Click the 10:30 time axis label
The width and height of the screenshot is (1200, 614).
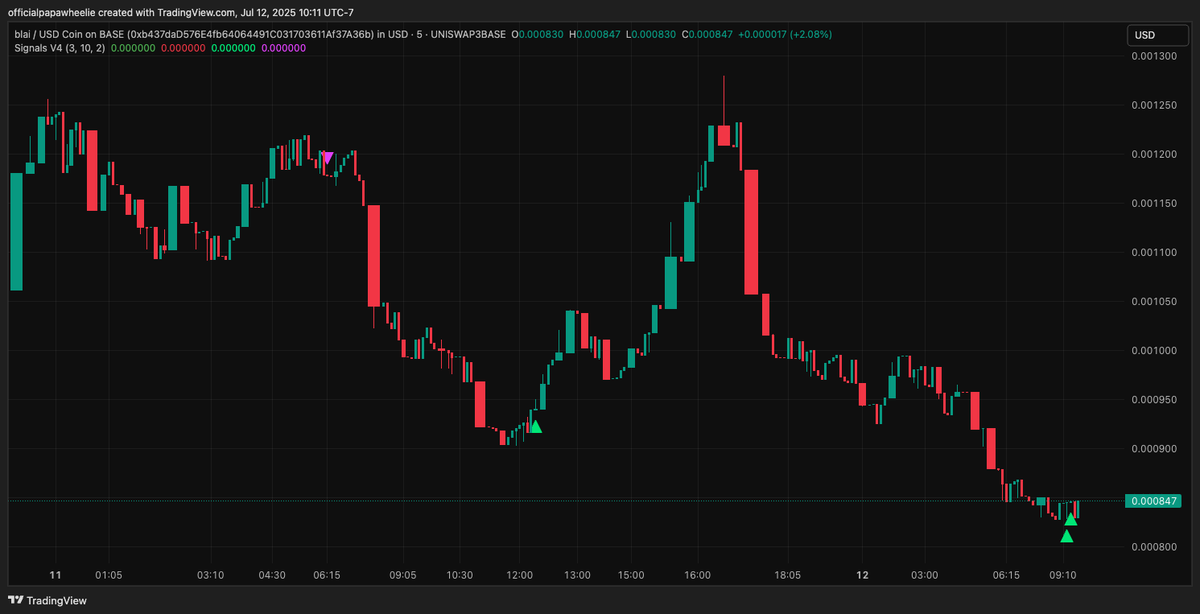pyautogui.click(x=460, y=575)
